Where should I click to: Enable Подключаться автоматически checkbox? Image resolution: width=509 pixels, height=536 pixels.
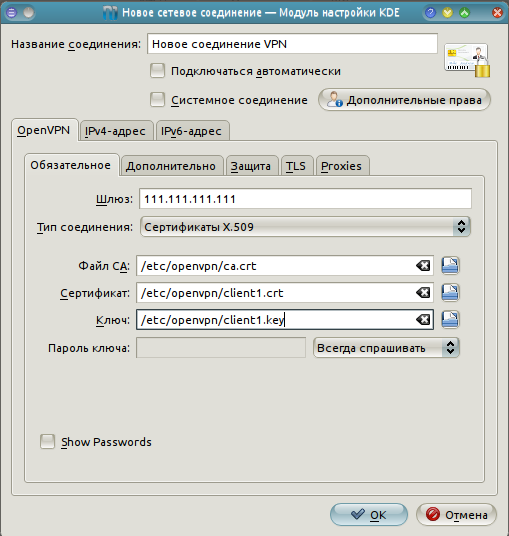coord(157,71)
